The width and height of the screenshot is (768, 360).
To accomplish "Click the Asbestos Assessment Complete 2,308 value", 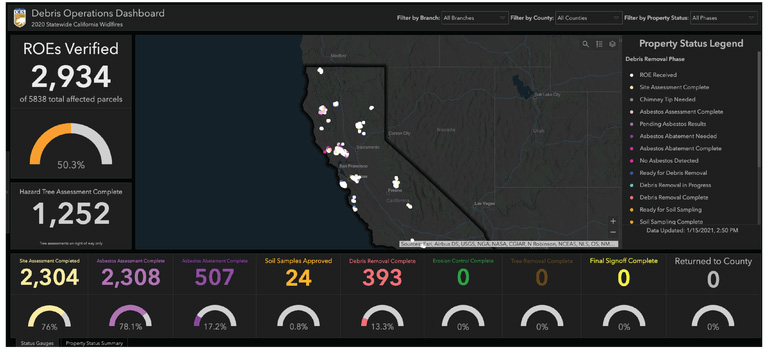I will 130,278.
